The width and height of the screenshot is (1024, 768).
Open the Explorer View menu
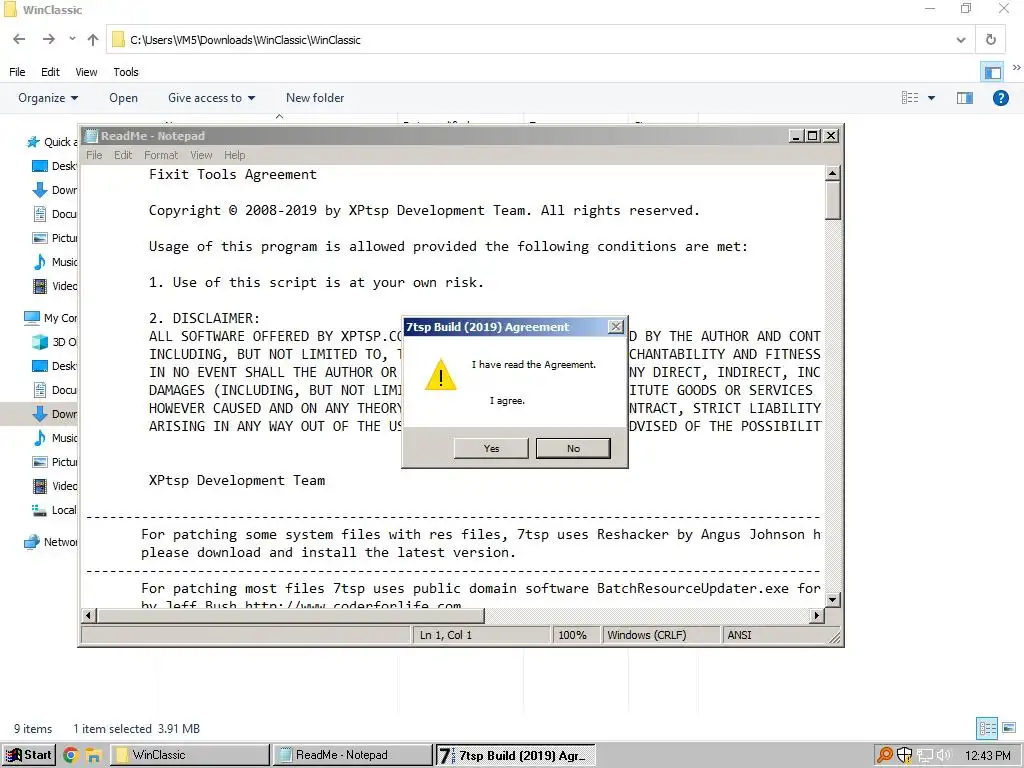point(86,72)
